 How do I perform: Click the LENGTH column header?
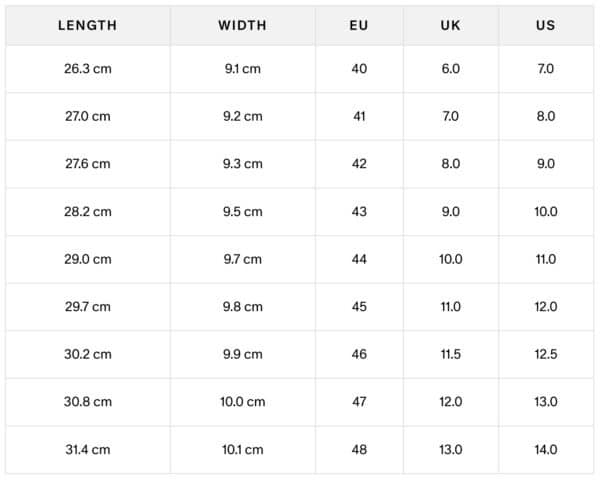[x=87, y=25]
